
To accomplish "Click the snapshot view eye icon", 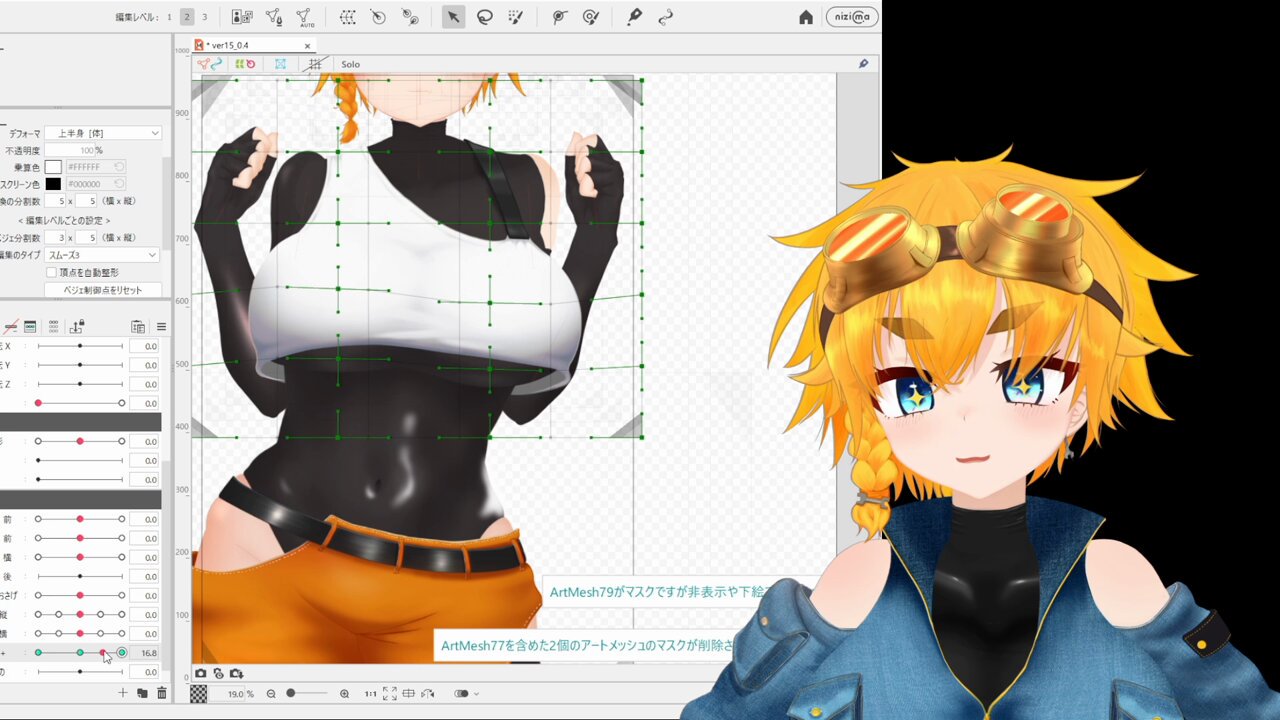I will click(x=218, y=674).
